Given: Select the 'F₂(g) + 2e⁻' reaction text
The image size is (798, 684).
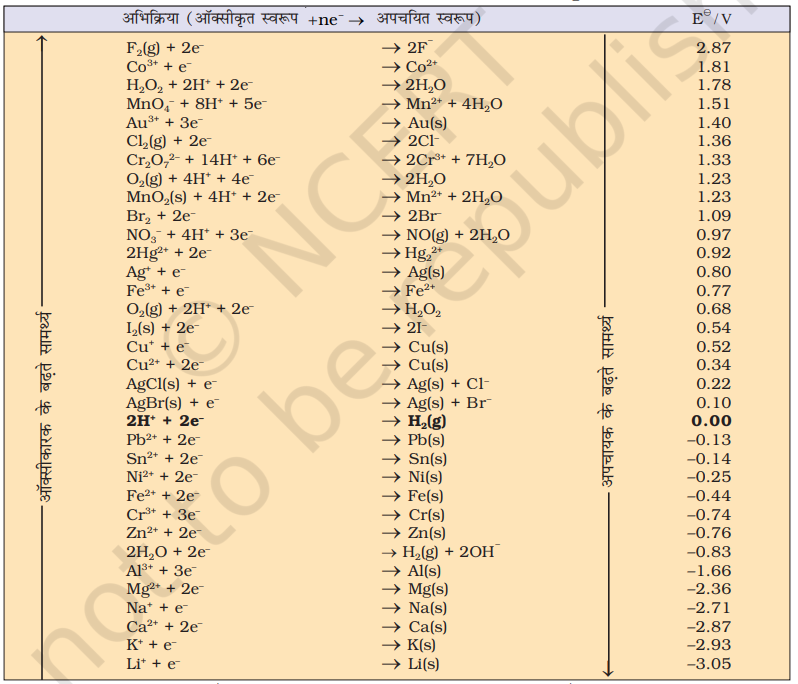Looking at the screenshot, I should (x=165, y=48).
